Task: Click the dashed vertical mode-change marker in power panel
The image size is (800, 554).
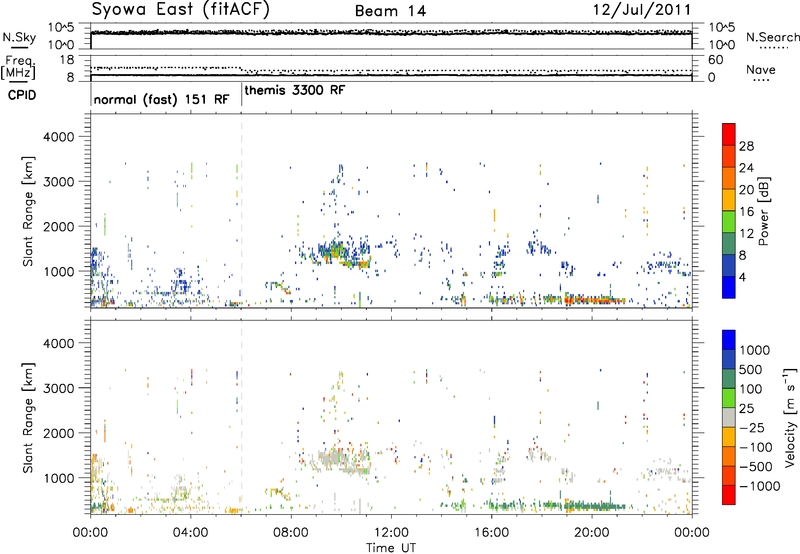Action: coord(241,211)
